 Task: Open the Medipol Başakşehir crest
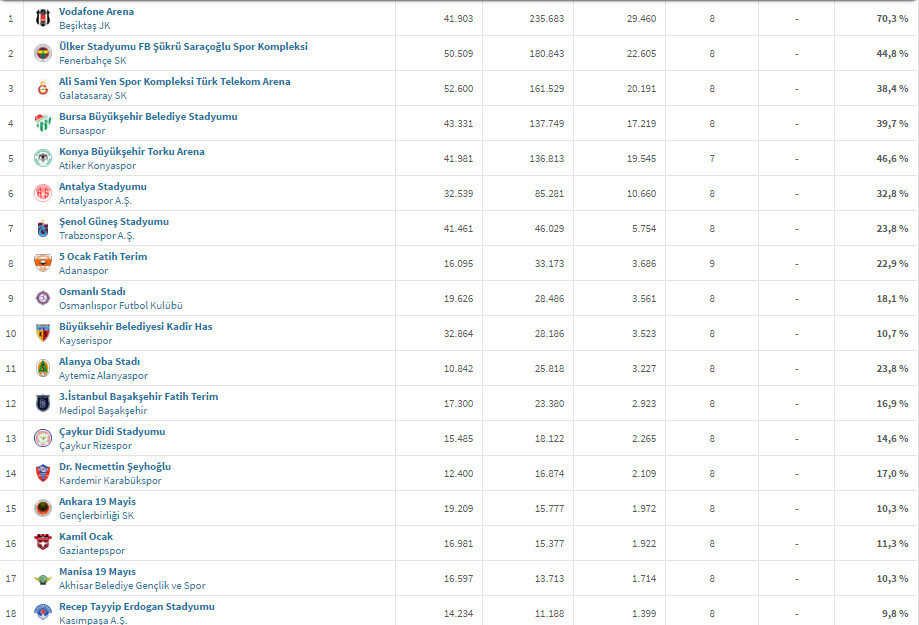point(43,403)
